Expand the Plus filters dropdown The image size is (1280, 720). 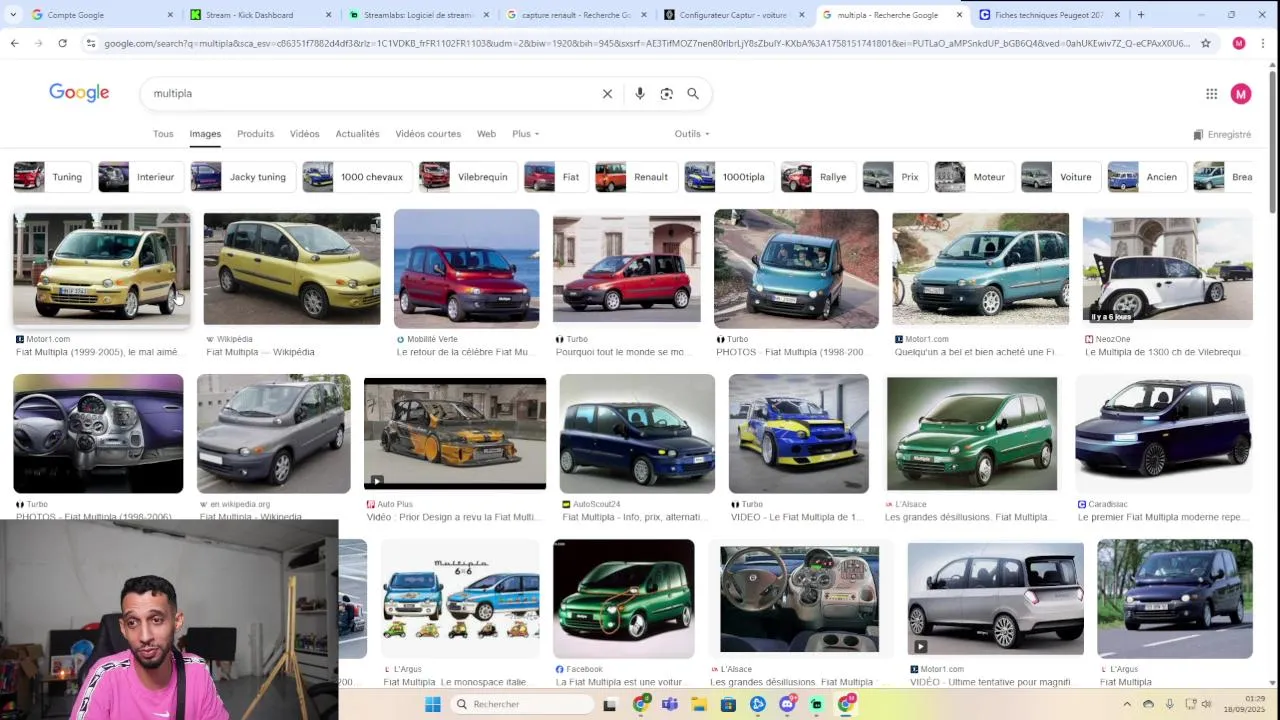pos(525,133)
